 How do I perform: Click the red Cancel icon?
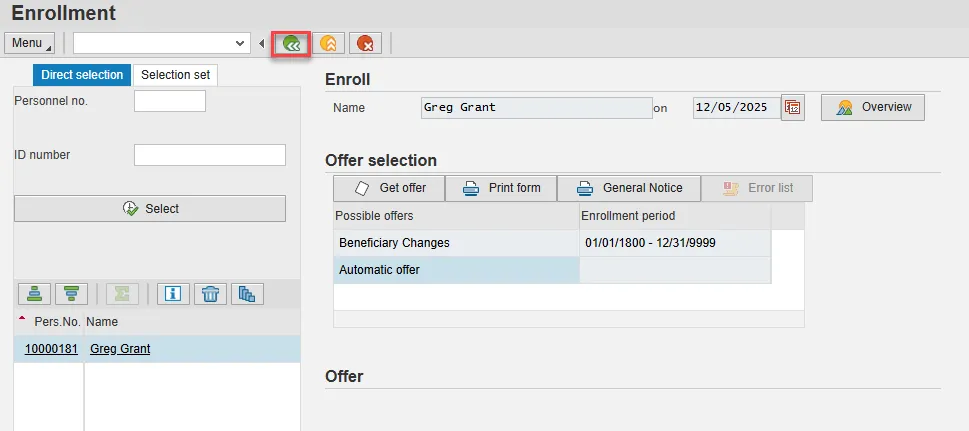365,43
